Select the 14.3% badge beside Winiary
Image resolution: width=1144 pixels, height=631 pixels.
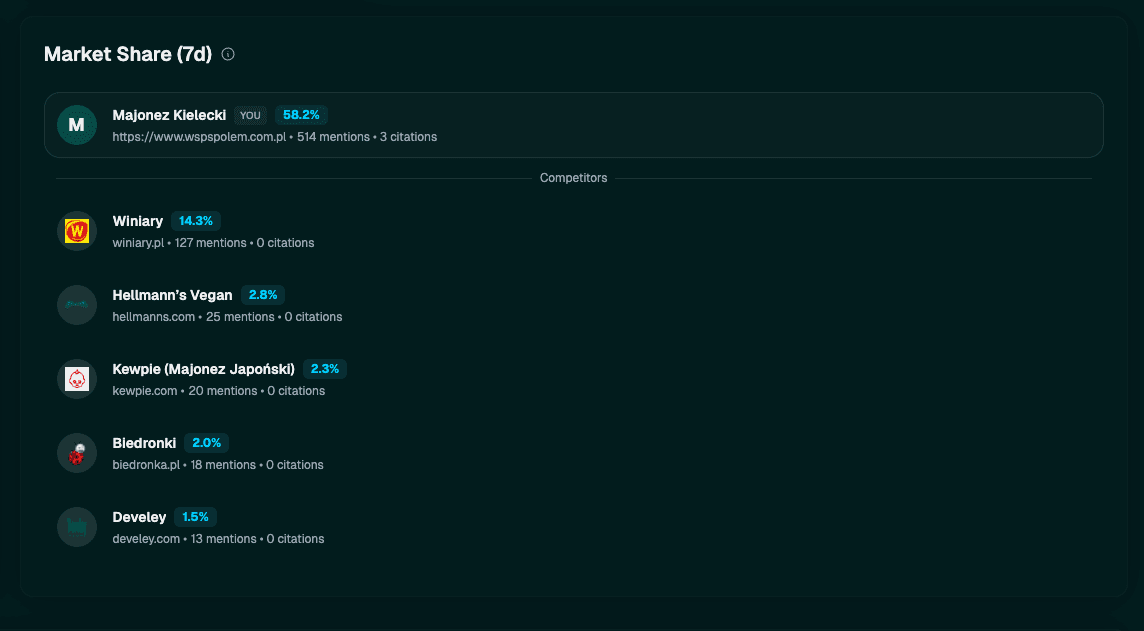[x=193, y=221]
